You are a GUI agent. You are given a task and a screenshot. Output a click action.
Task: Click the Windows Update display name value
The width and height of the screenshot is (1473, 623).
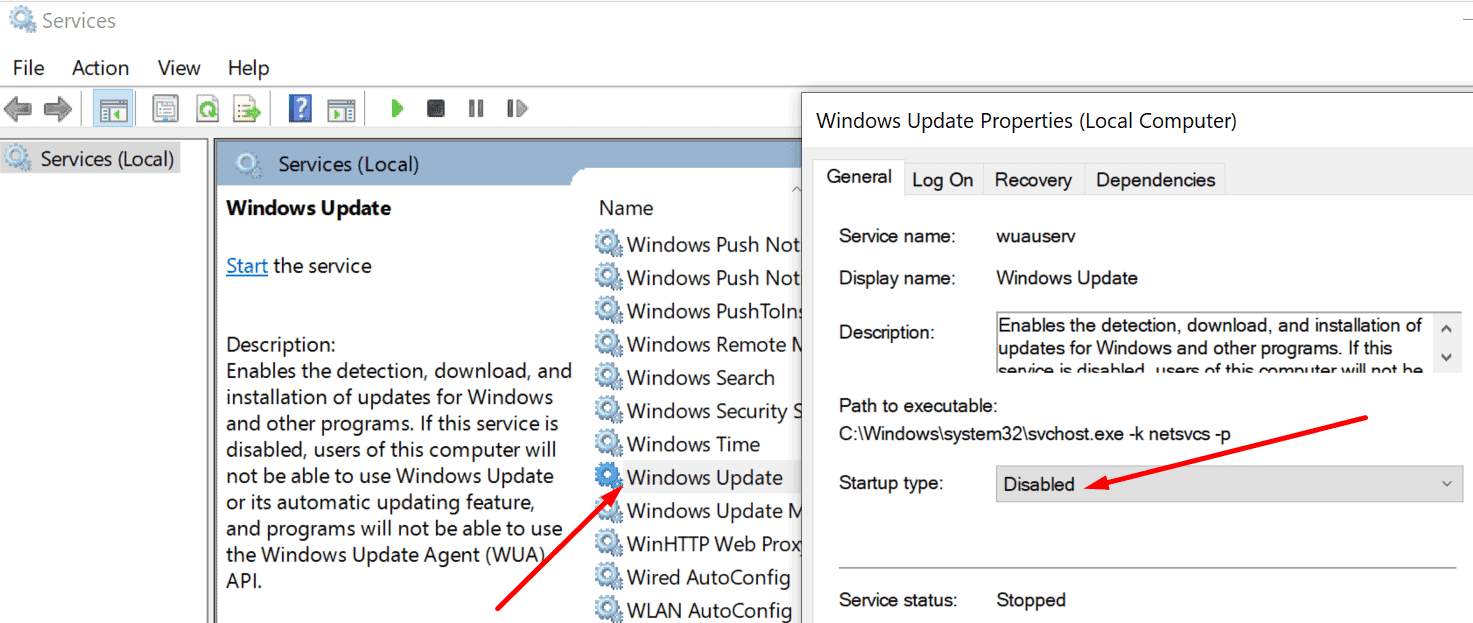(1067, 278)
